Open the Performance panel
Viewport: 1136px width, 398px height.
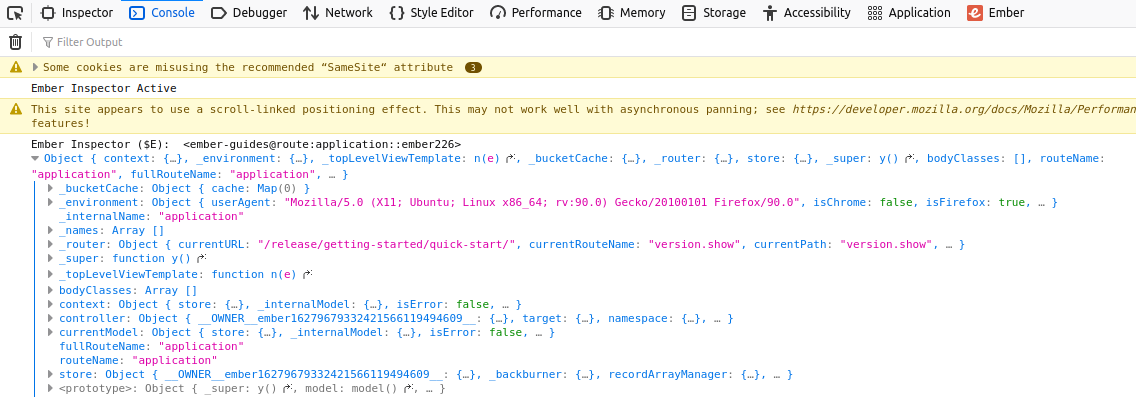point(535,12)
